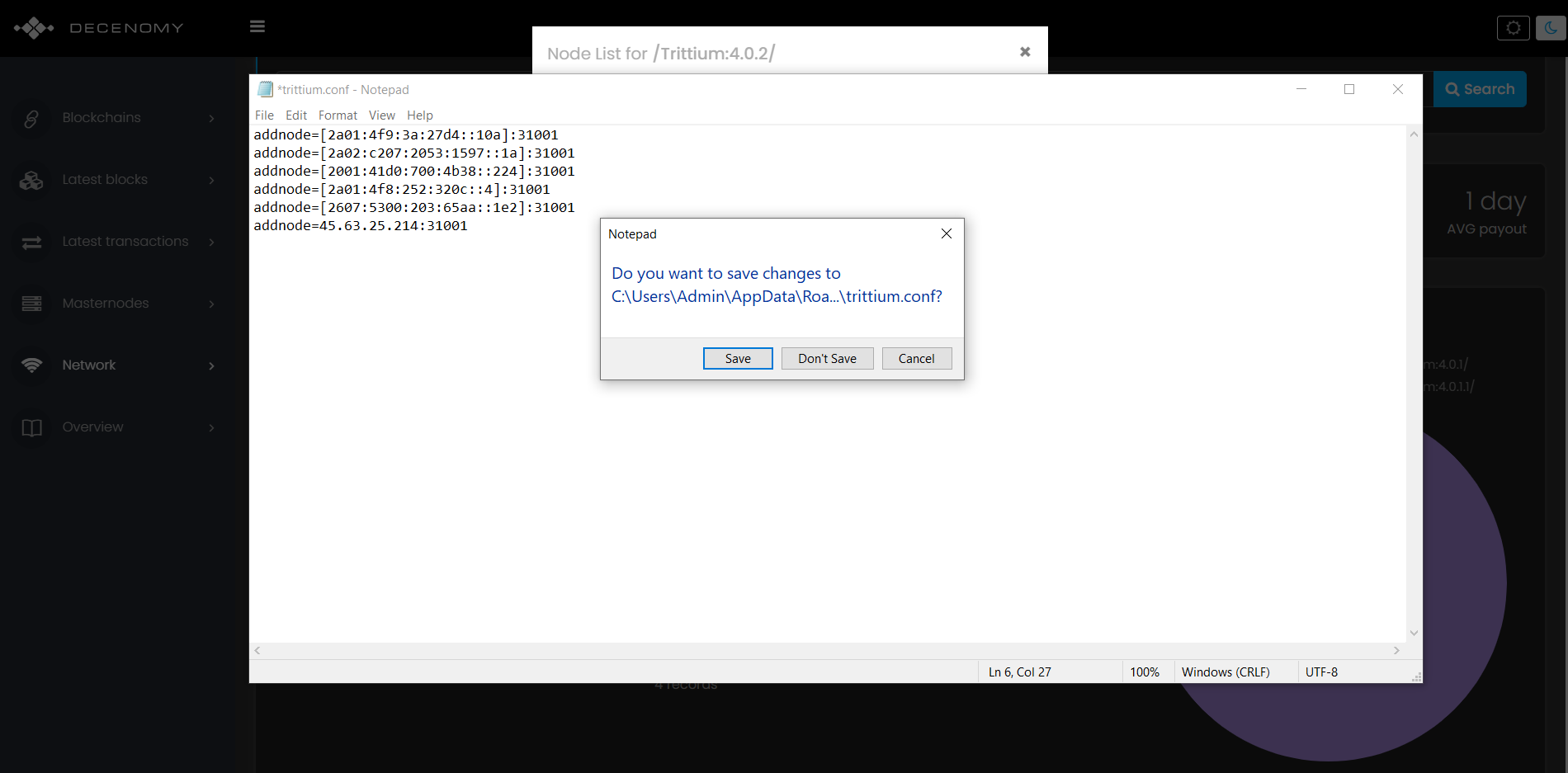Image resolution: width=1568 pixels, height=773 pixels.
Task: Click the Notepad vertical scrollbar up arrow
Action: [1414, 134]
